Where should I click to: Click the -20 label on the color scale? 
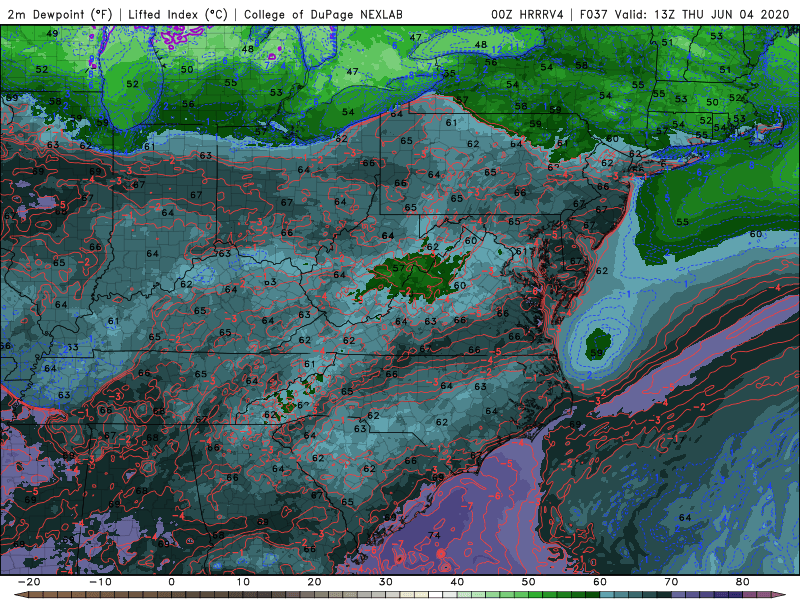[x=29, y=582]
